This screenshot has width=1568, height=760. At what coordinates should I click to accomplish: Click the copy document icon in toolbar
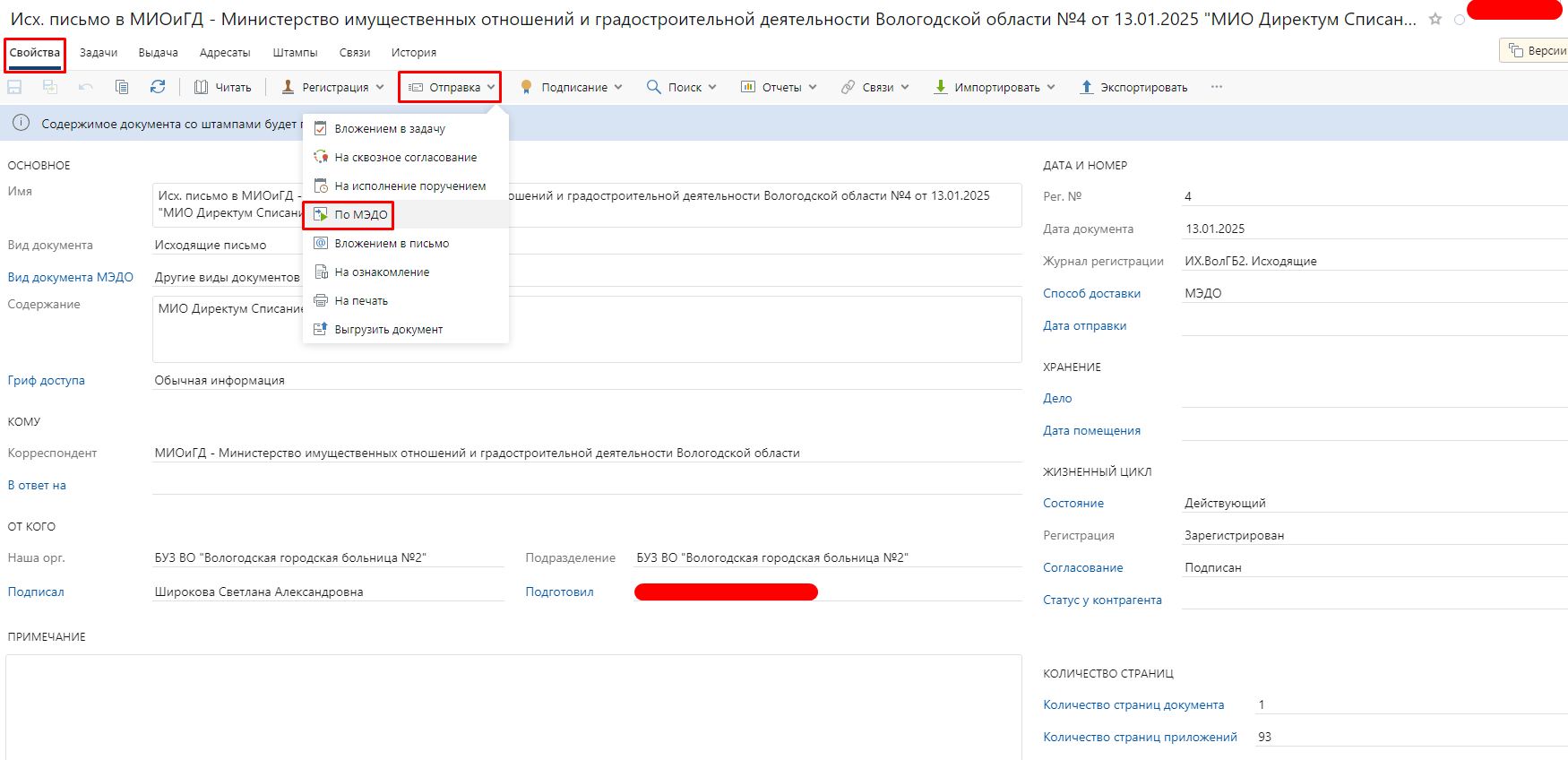point(122,87)
